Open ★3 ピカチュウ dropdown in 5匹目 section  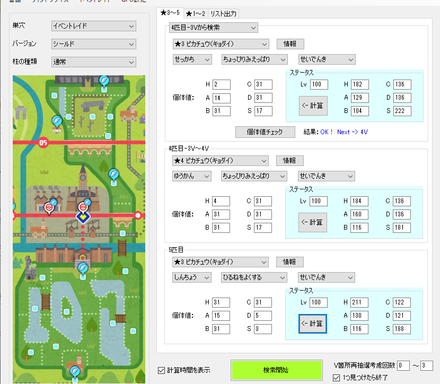point(220,262)
